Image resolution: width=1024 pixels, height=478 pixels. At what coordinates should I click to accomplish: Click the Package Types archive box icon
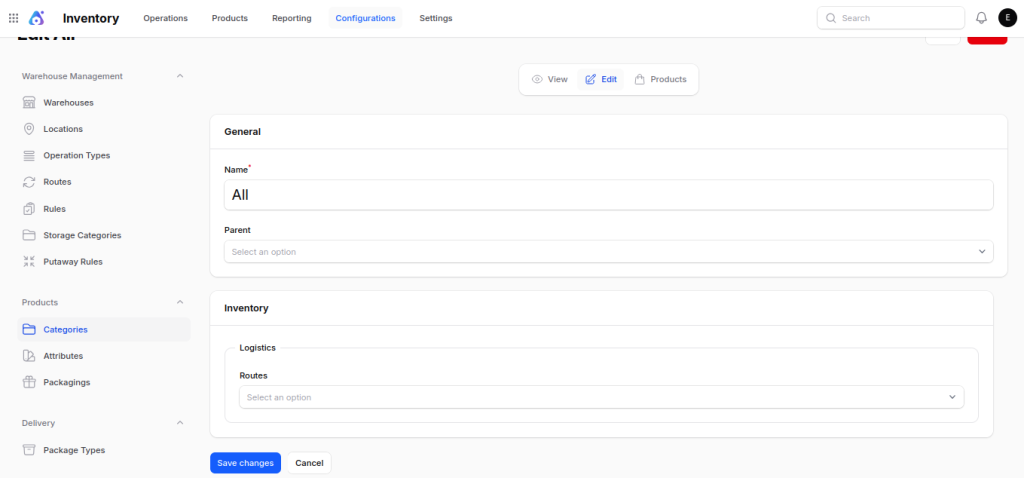coord(29,450)
